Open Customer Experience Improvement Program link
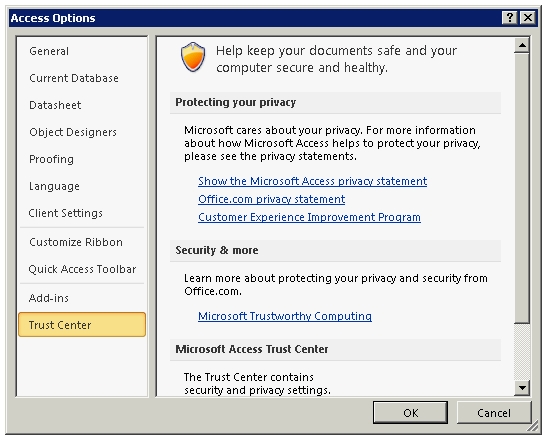The width and height of the screenshot is (545, 440). coord(309,217)
